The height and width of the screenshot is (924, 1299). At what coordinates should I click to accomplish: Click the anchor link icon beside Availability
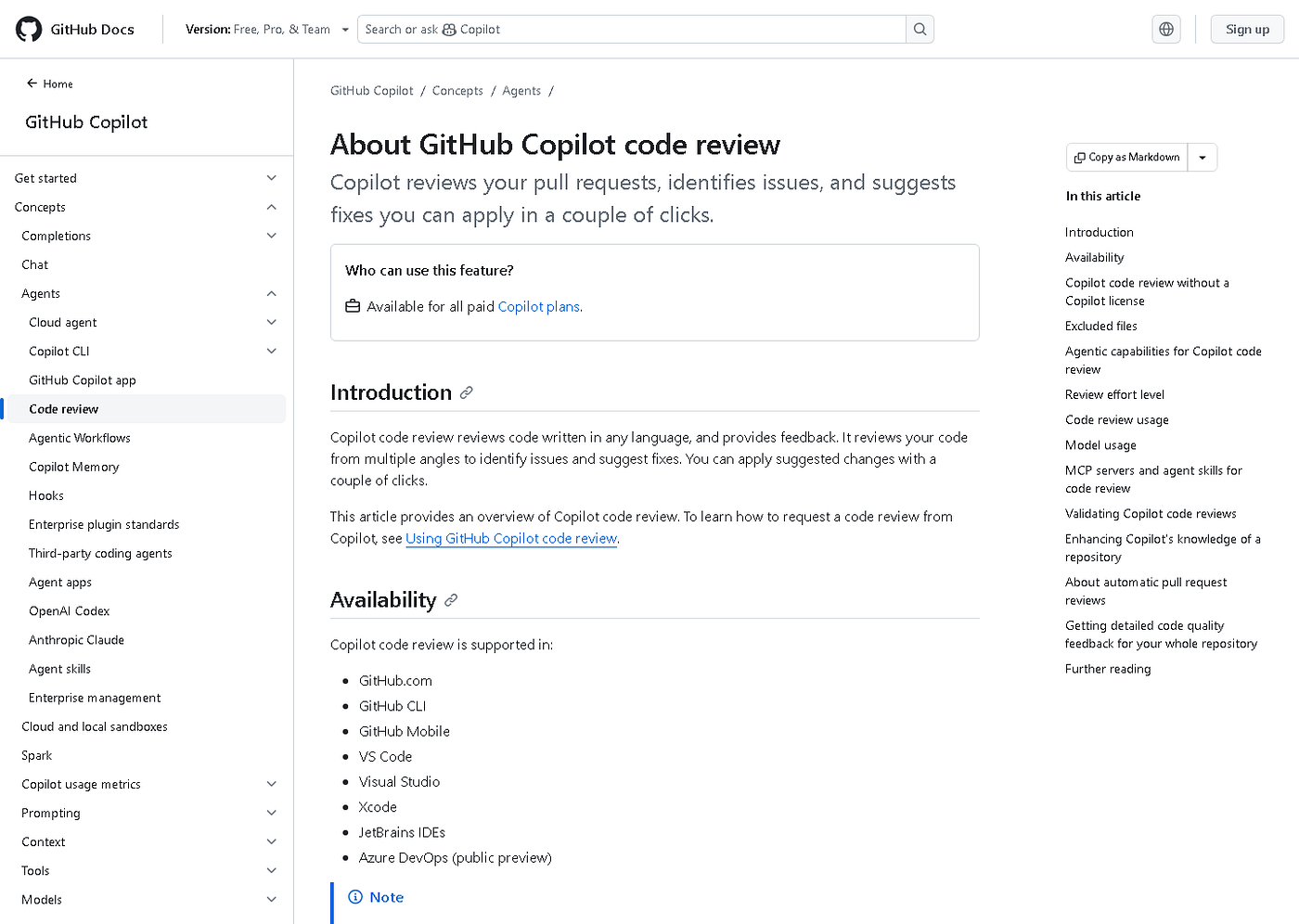pos(451,600)
